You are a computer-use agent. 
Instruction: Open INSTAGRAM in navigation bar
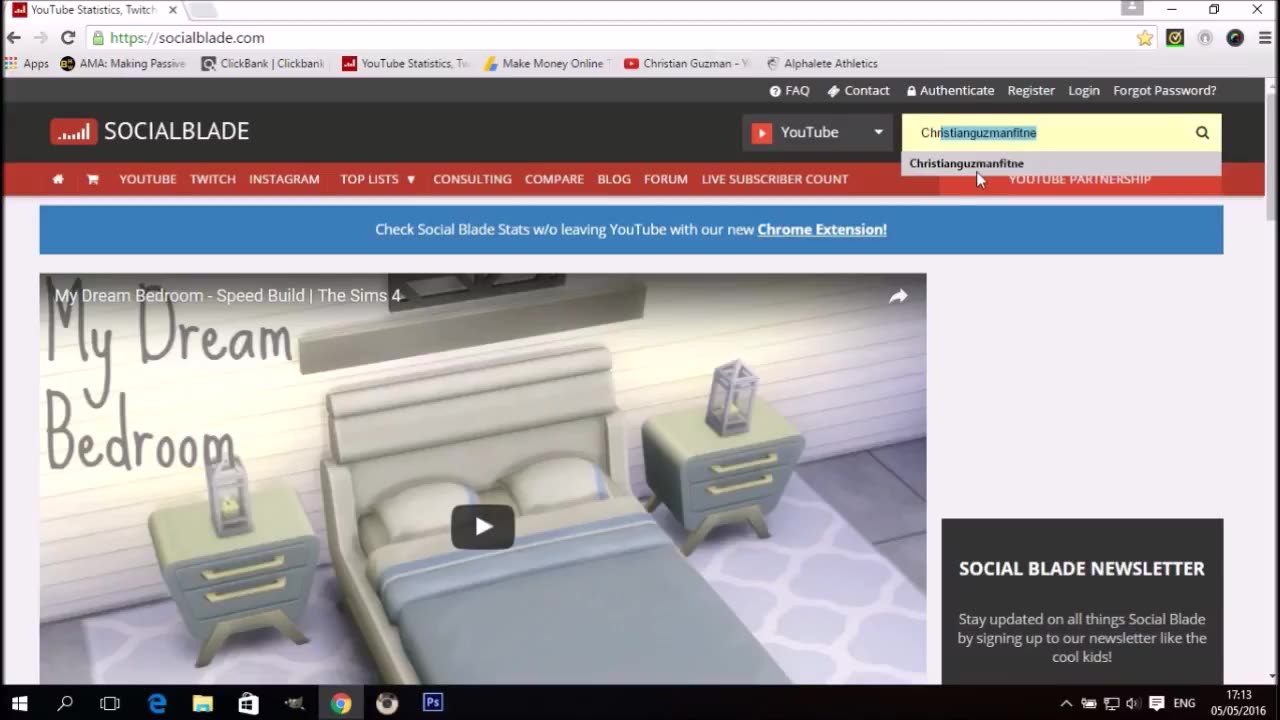point(284,179)
